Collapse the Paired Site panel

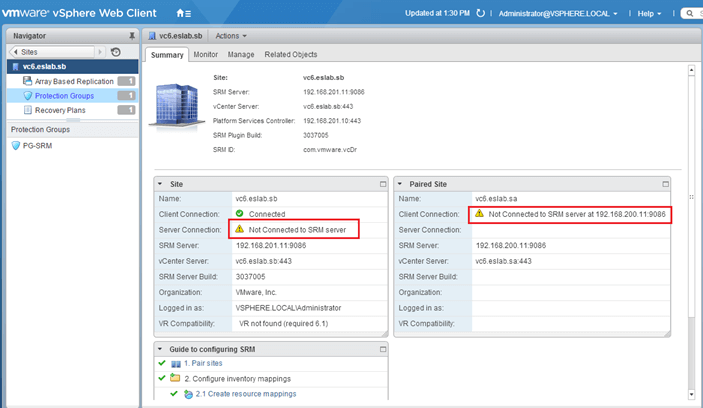(x=402, y=184)
